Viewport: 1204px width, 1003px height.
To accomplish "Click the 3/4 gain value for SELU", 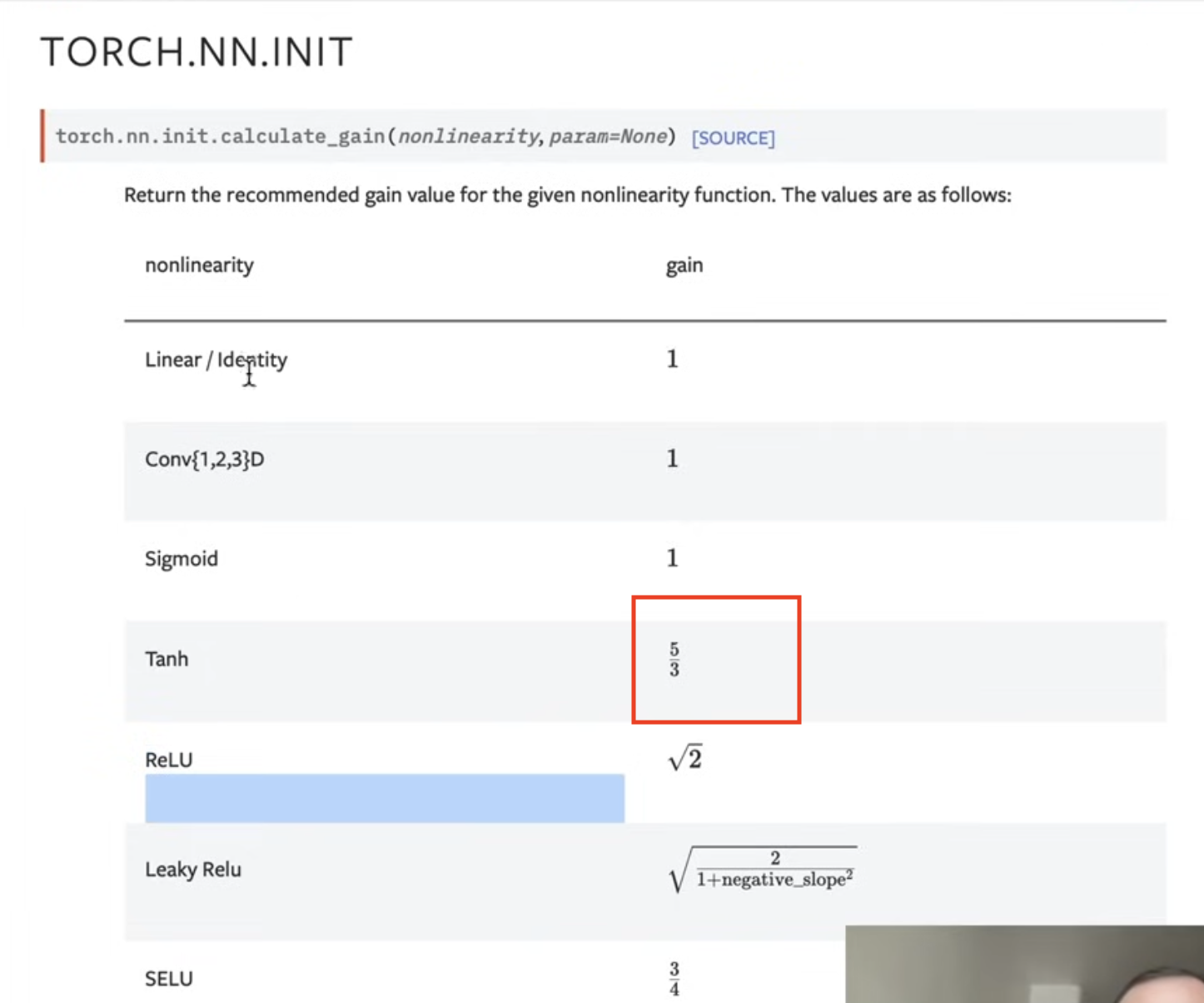I will click(x=674, y=979).
